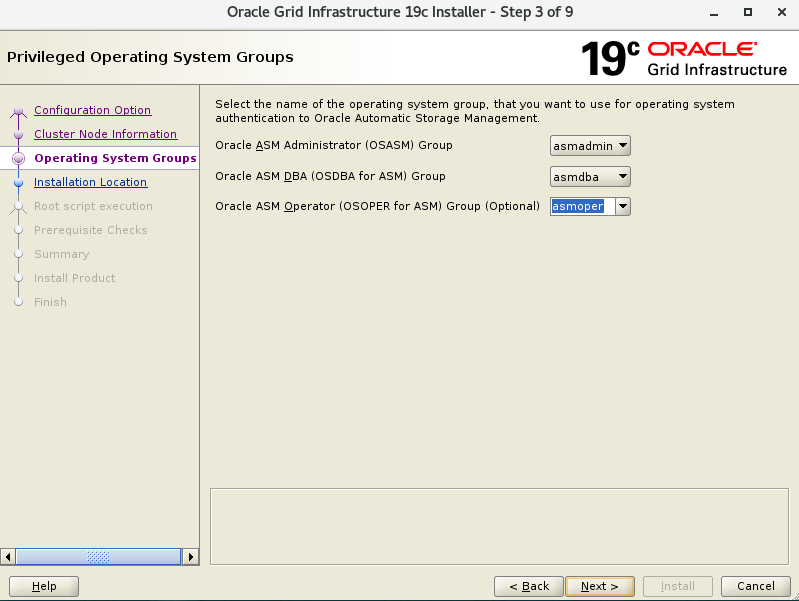This screenshot has height=601, width=799.
Task: Open the OSDBA for ASM dropdown showing asmdba
Action: coord(590,177)
